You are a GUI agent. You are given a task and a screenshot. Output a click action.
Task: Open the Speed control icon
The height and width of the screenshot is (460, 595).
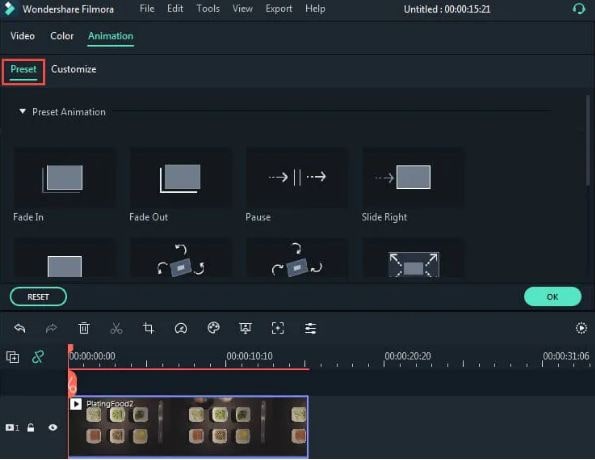pos(181,328)
